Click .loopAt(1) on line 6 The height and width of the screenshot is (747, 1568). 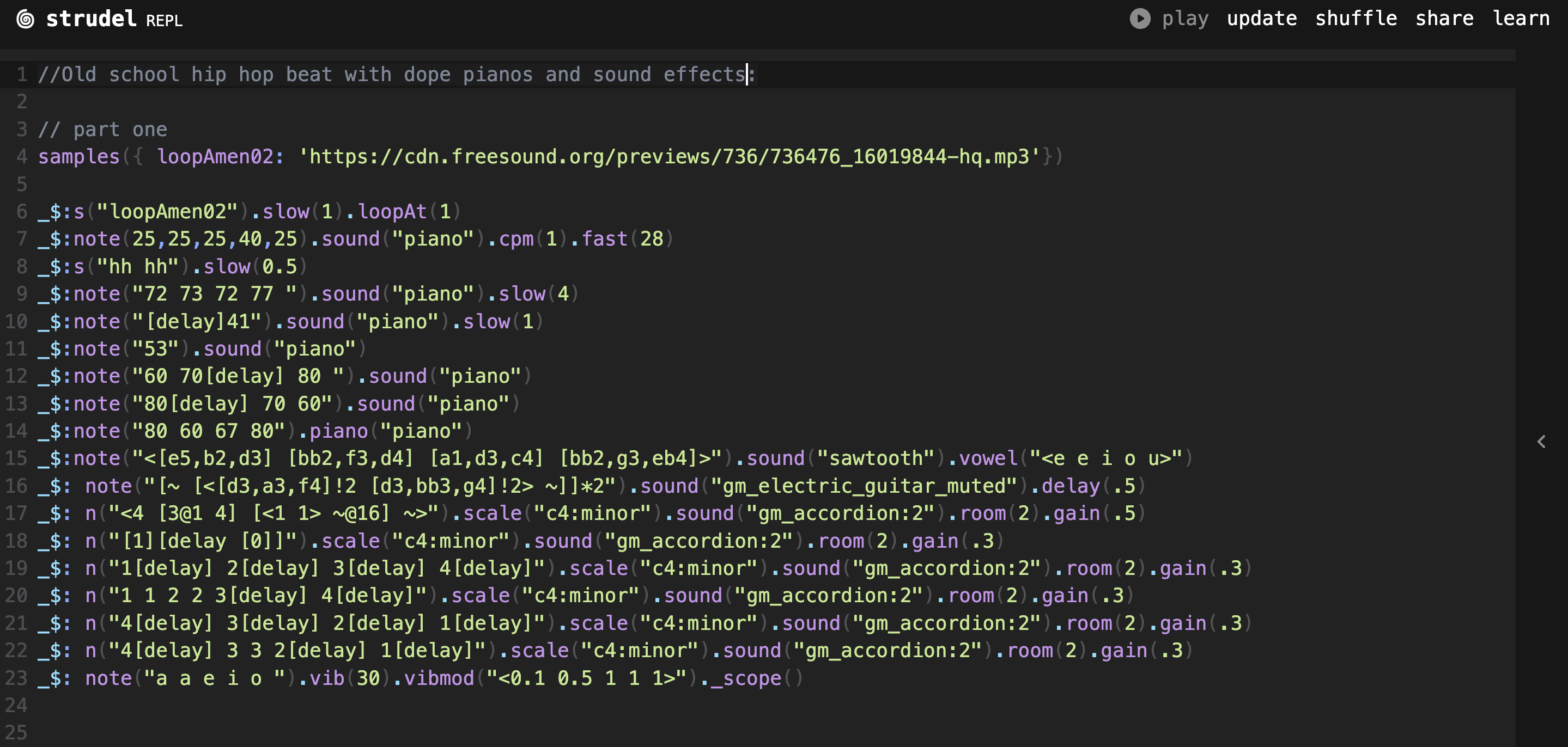tap(404, 211)
